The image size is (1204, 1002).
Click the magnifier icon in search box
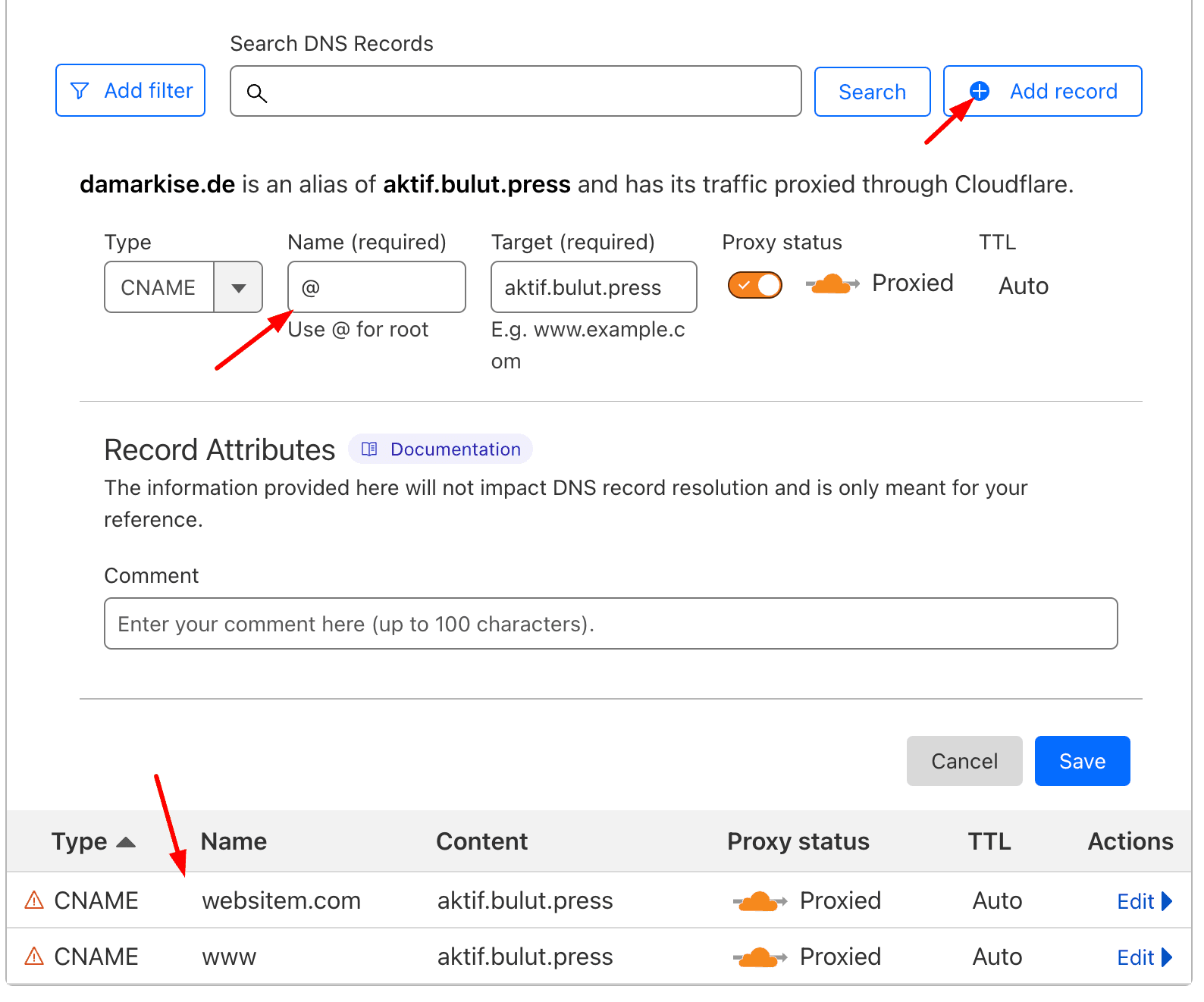[257, 93]
